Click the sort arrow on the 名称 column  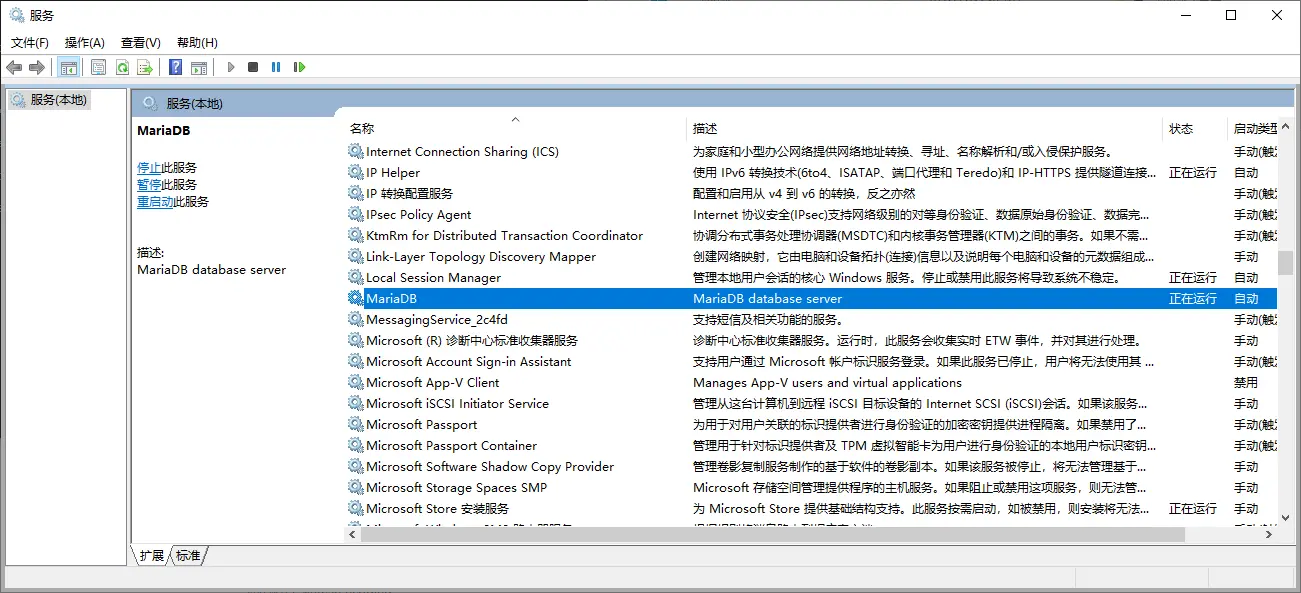(x=515, y=119)
